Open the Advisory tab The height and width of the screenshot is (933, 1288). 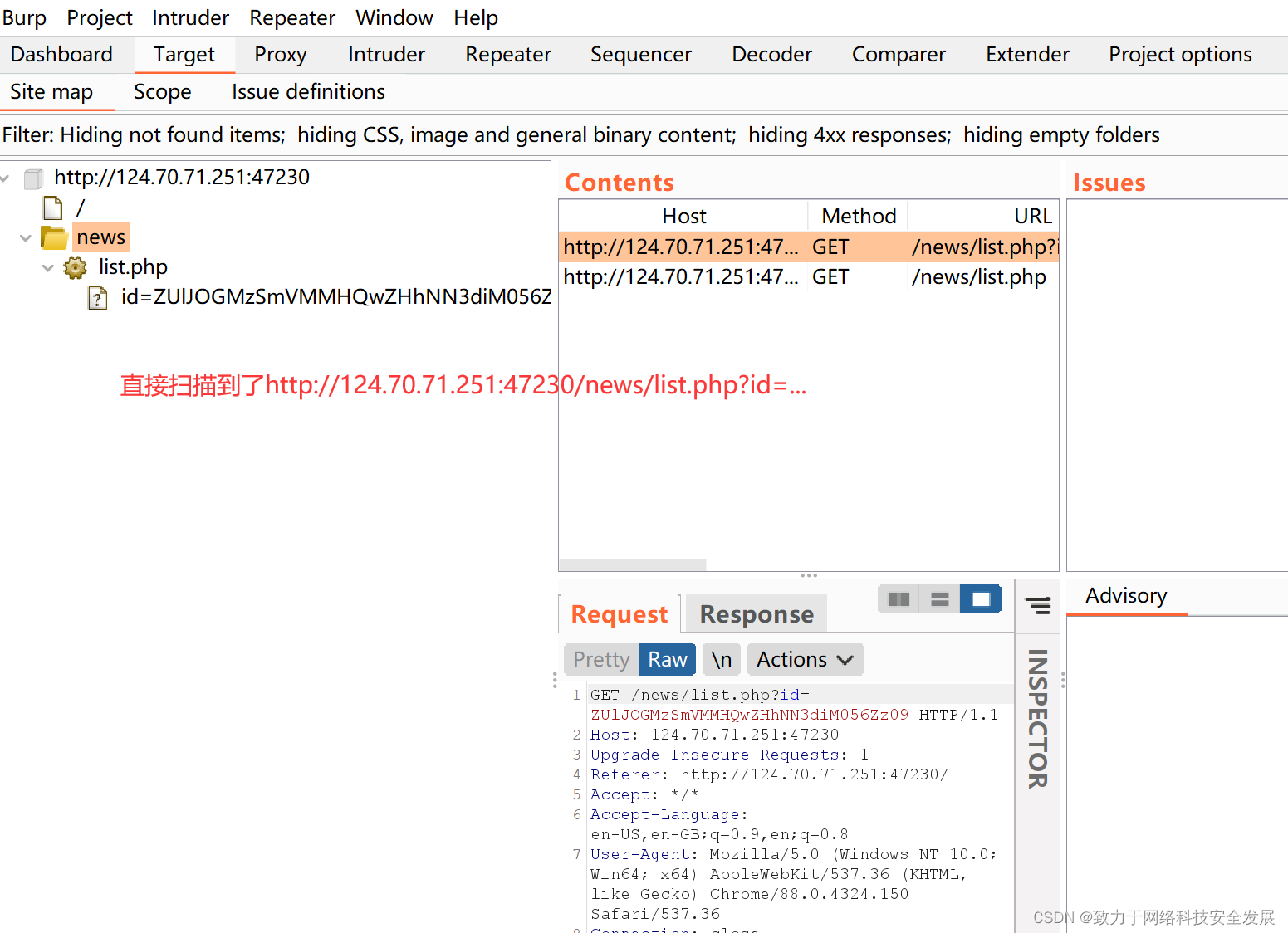pyautogui.click(x=1127, y=596)
